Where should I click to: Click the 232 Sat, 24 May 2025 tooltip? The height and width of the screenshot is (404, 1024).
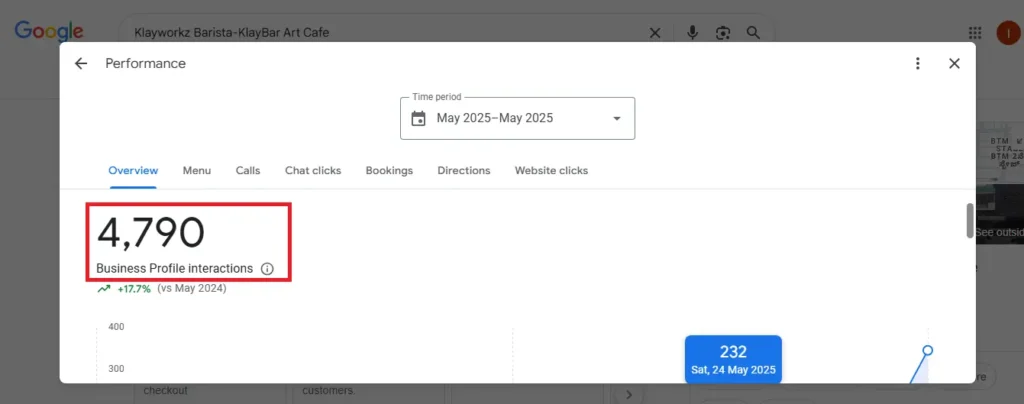pos(733,359)
